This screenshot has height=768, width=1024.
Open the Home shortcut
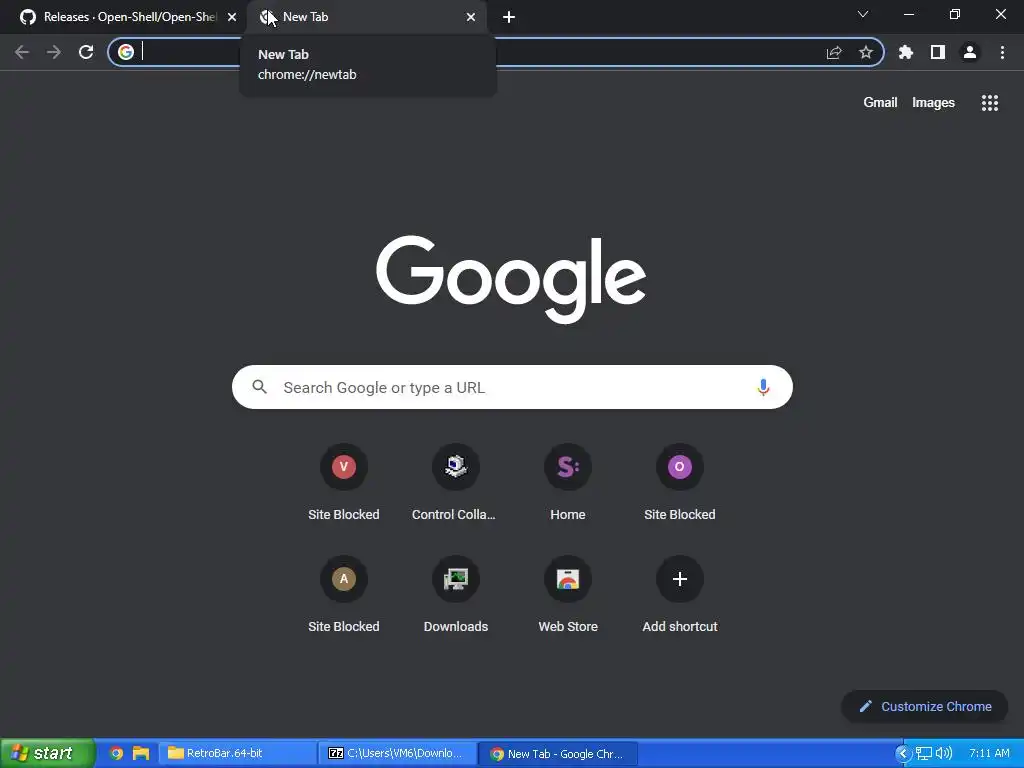pyautogui.click(x=568, y=481)
